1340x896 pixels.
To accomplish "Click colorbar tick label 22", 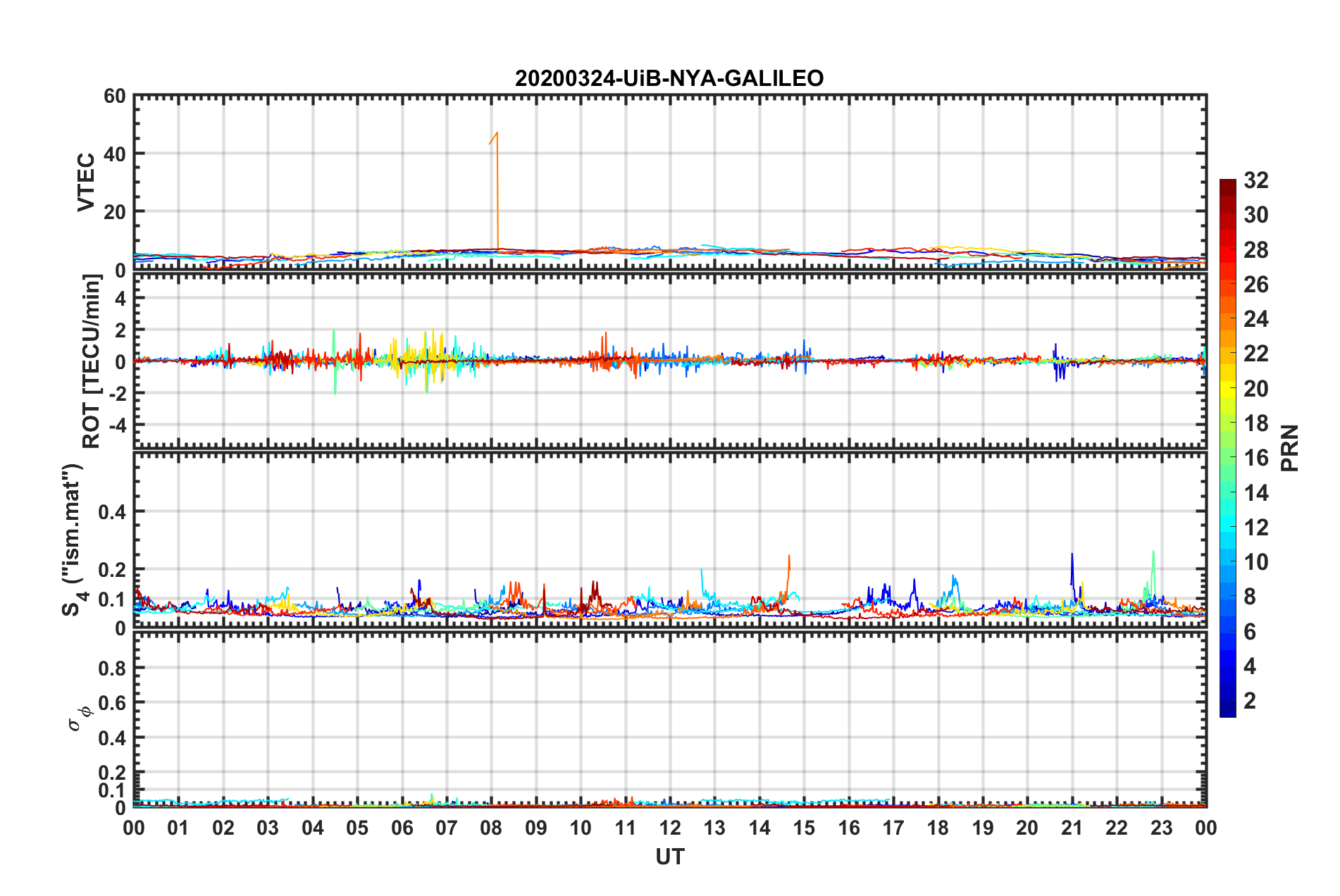I will pos(1255,354).
